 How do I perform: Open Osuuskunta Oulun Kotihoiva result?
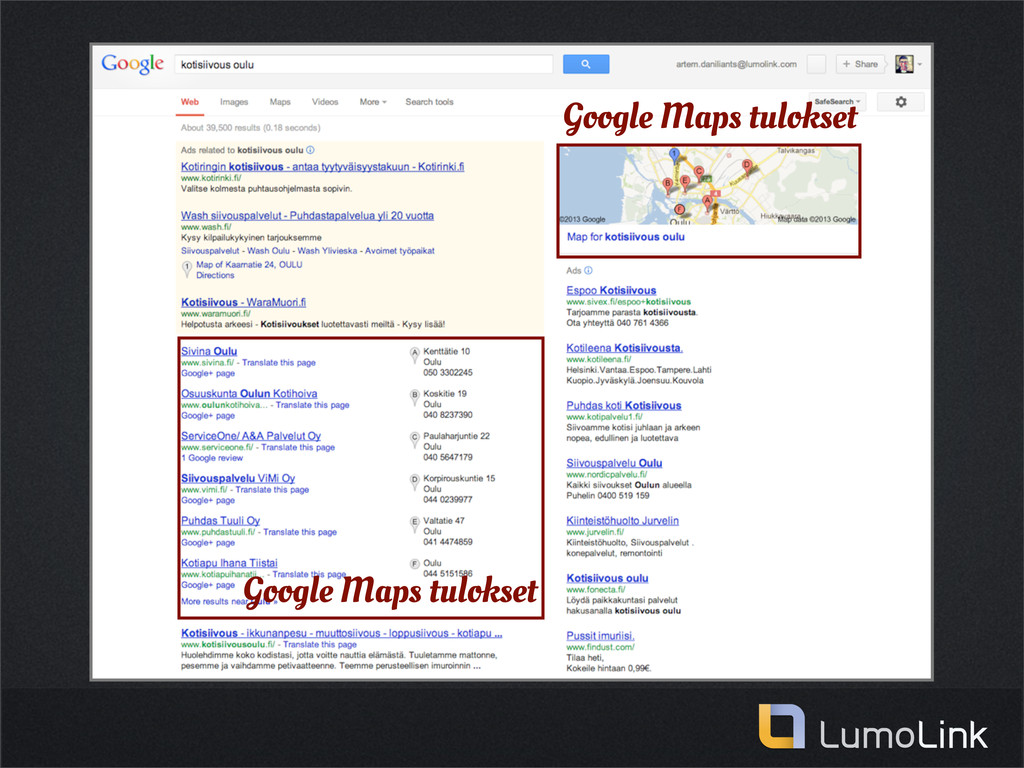(x=249, y=394)
